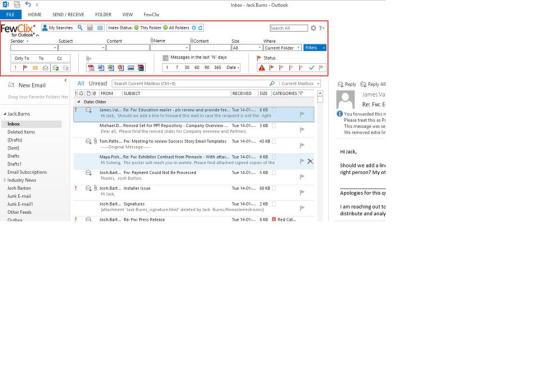
Task: Select Deleted Items folder
Action: pos(21,132)
